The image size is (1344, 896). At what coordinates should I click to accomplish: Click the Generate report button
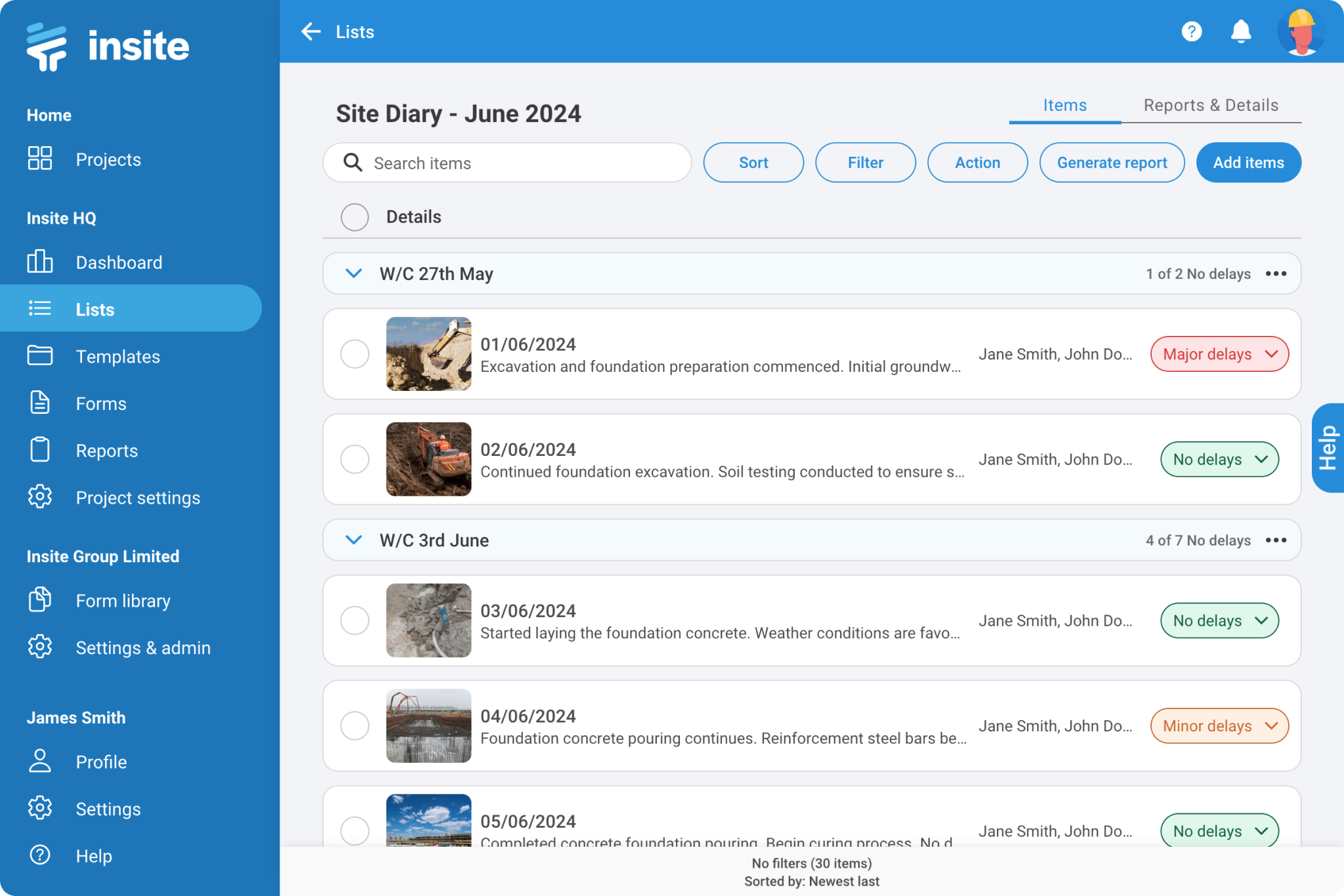click(1112, 162)
